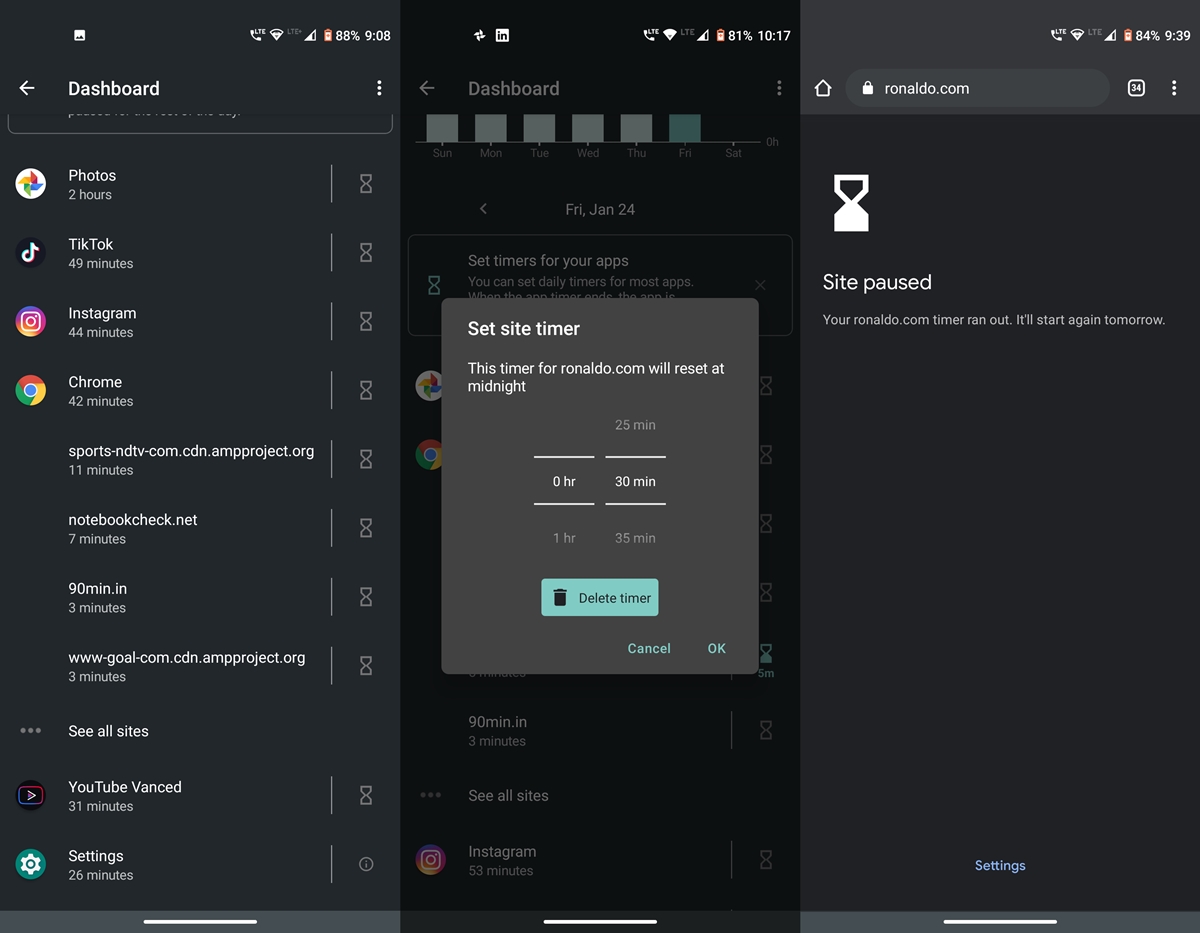Screen dimensions: 1200x933
Task: Set timer hourglass for TikTok
Action: 366,253
